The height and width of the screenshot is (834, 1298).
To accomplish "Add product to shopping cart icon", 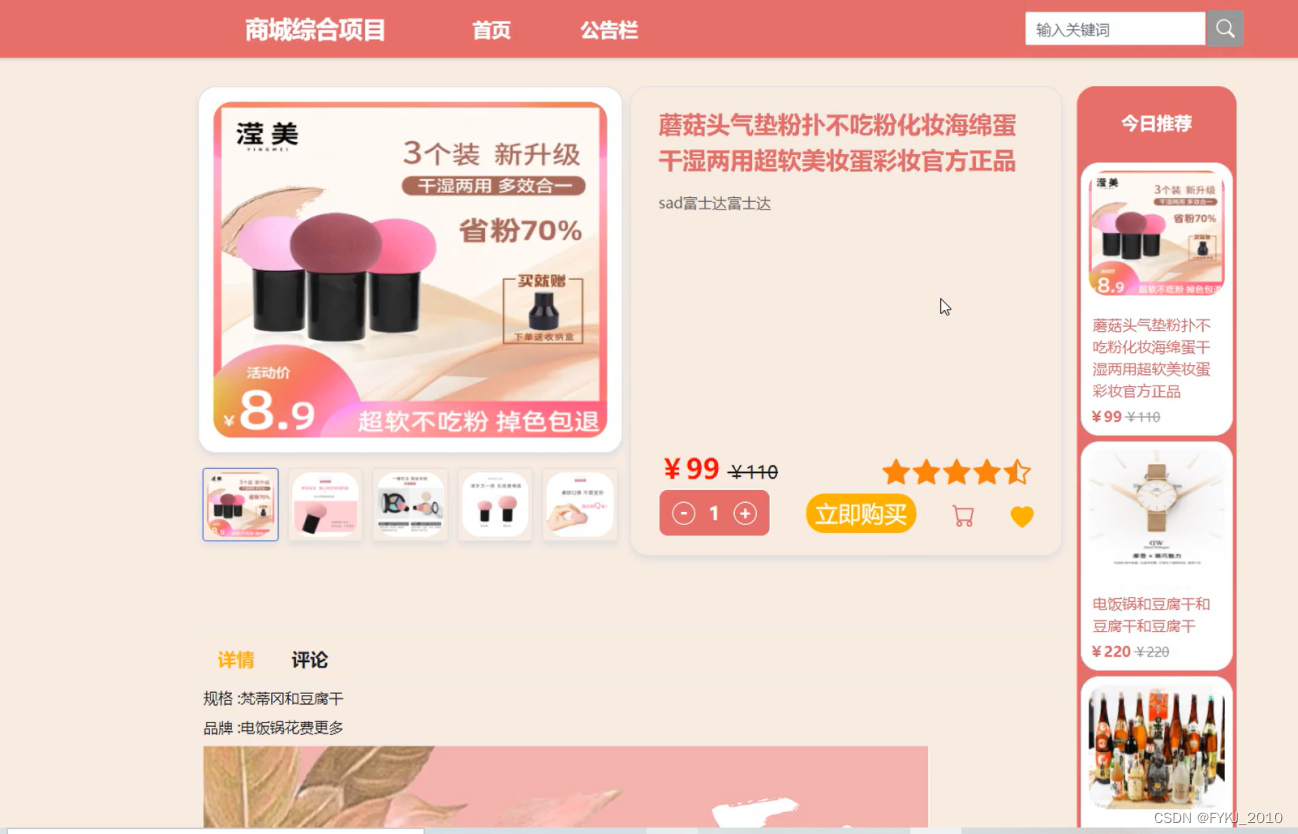I will pyautogui.click(x=963, y=516).
